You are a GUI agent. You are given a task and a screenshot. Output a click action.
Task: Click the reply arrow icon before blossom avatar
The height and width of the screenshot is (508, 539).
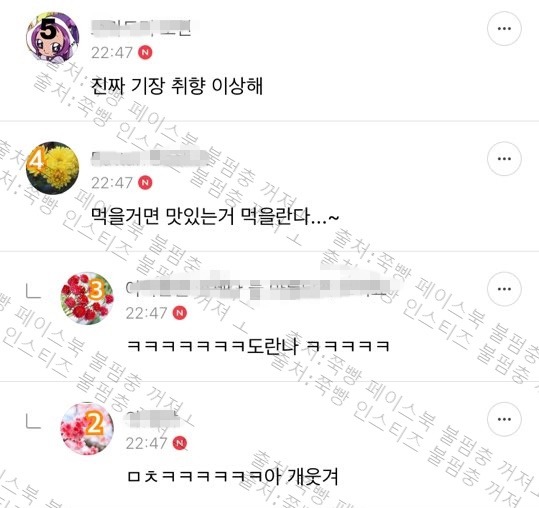tap(33, 422)
